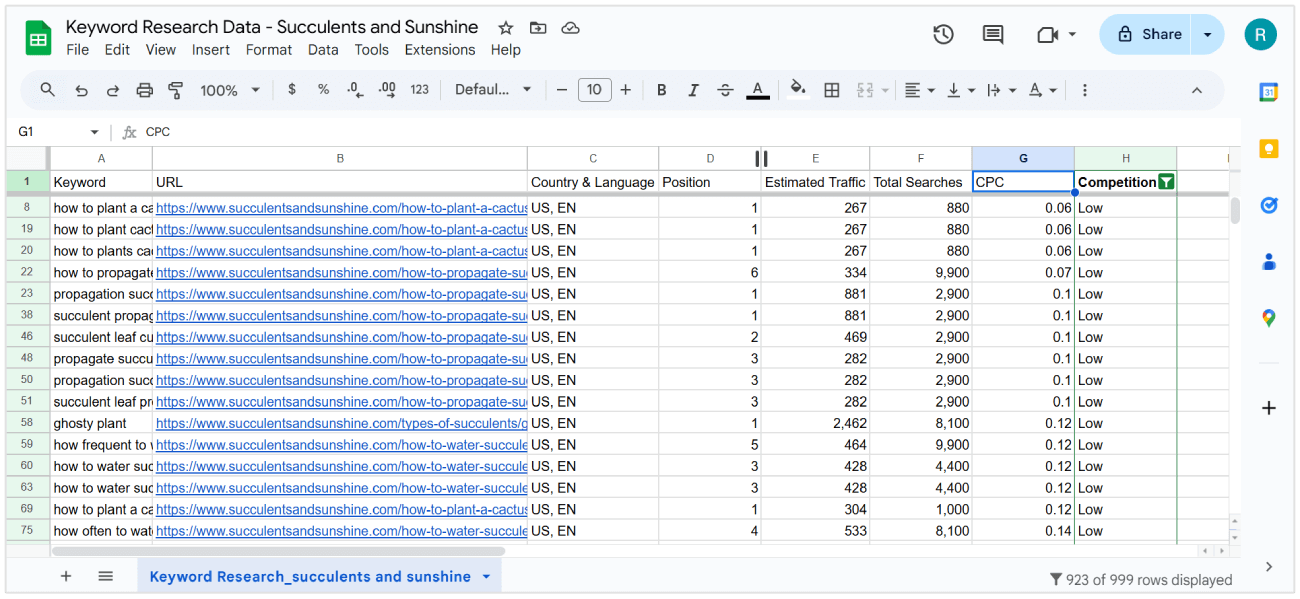Open the Default font dropdown
The width and height of the screenshot is (1300, 599).
pos(494,89)
